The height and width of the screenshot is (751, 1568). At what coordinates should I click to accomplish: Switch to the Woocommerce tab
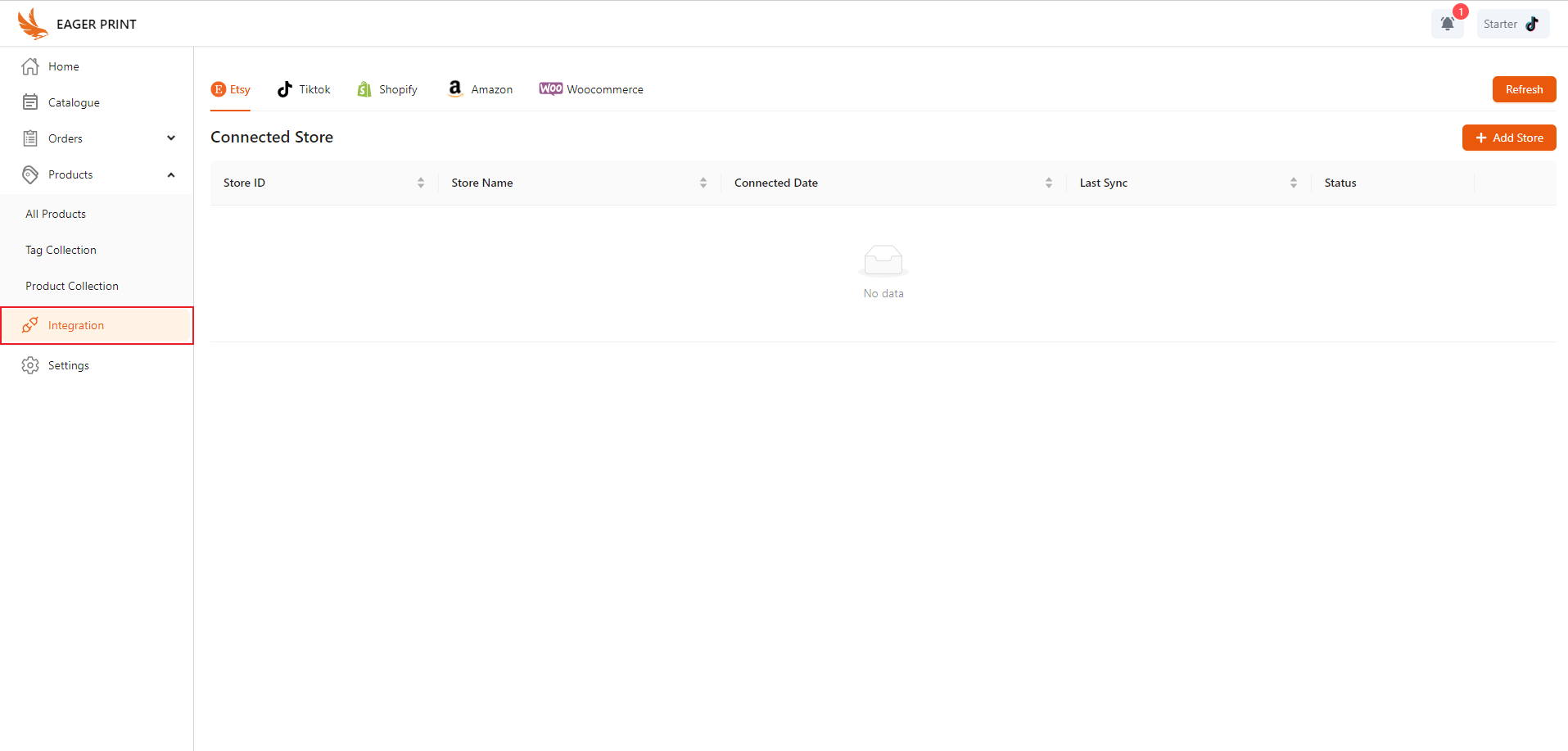point(591,89)
